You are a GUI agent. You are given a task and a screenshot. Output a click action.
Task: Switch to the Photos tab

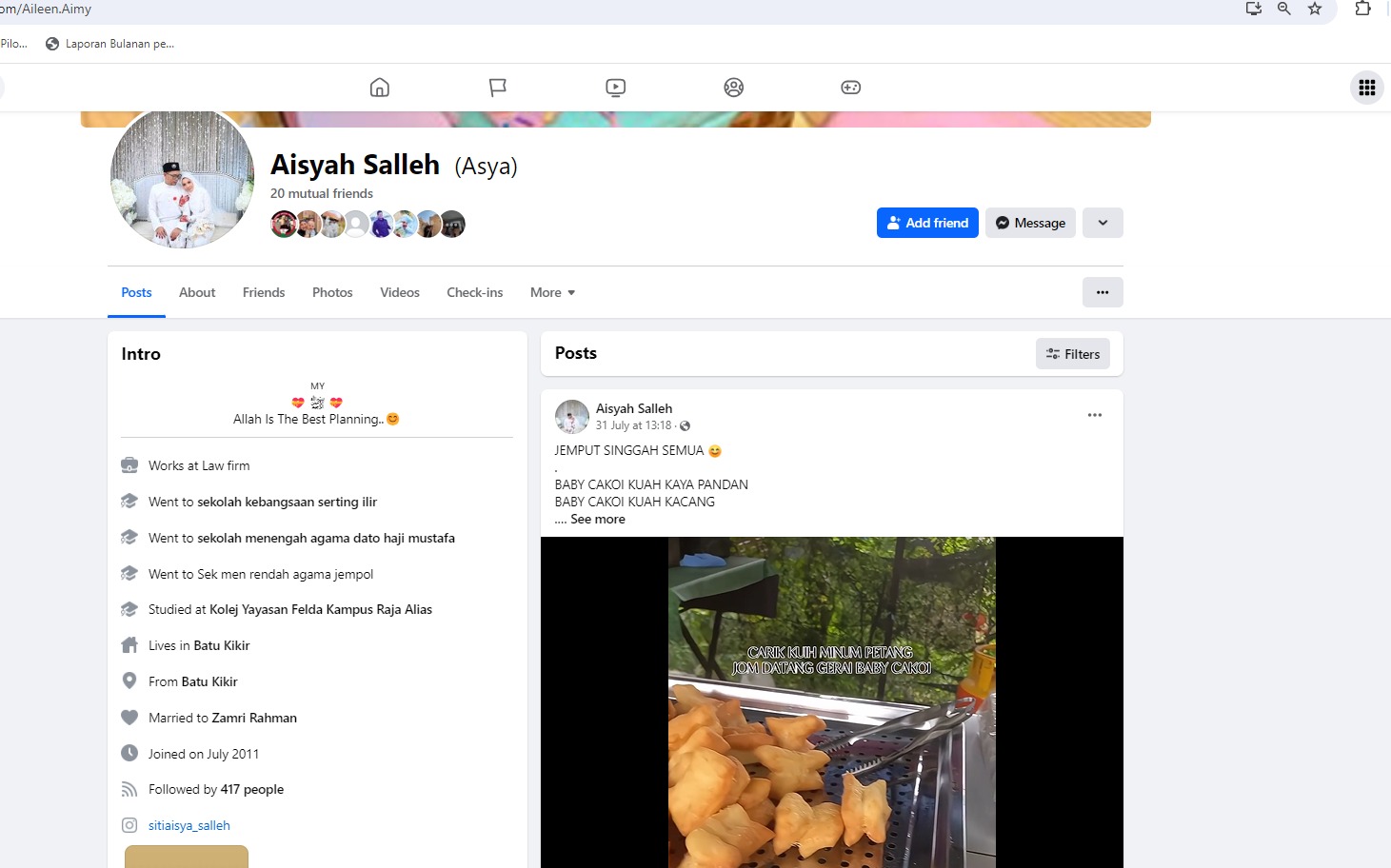click(332, 292)
